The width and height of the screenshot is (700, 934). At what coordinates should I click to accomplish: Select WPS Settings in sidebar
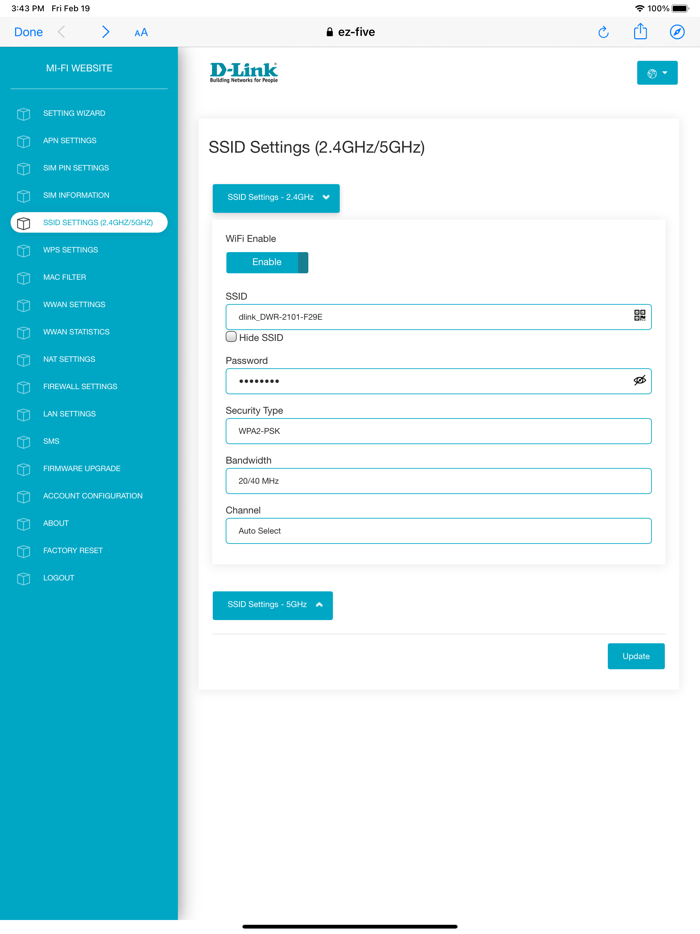point(70,250)
